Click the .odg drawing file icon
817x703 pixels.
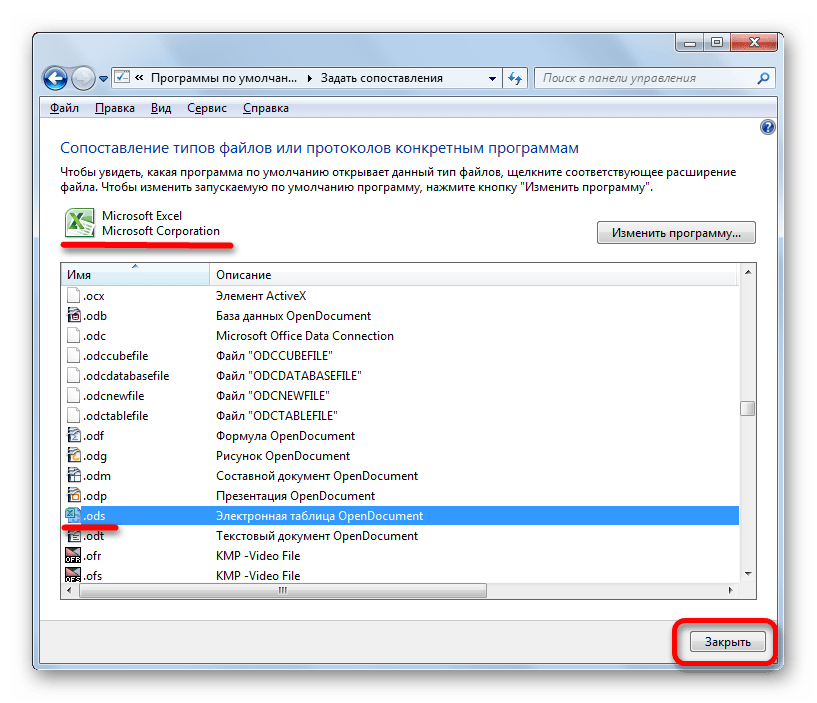pos(74,455)
